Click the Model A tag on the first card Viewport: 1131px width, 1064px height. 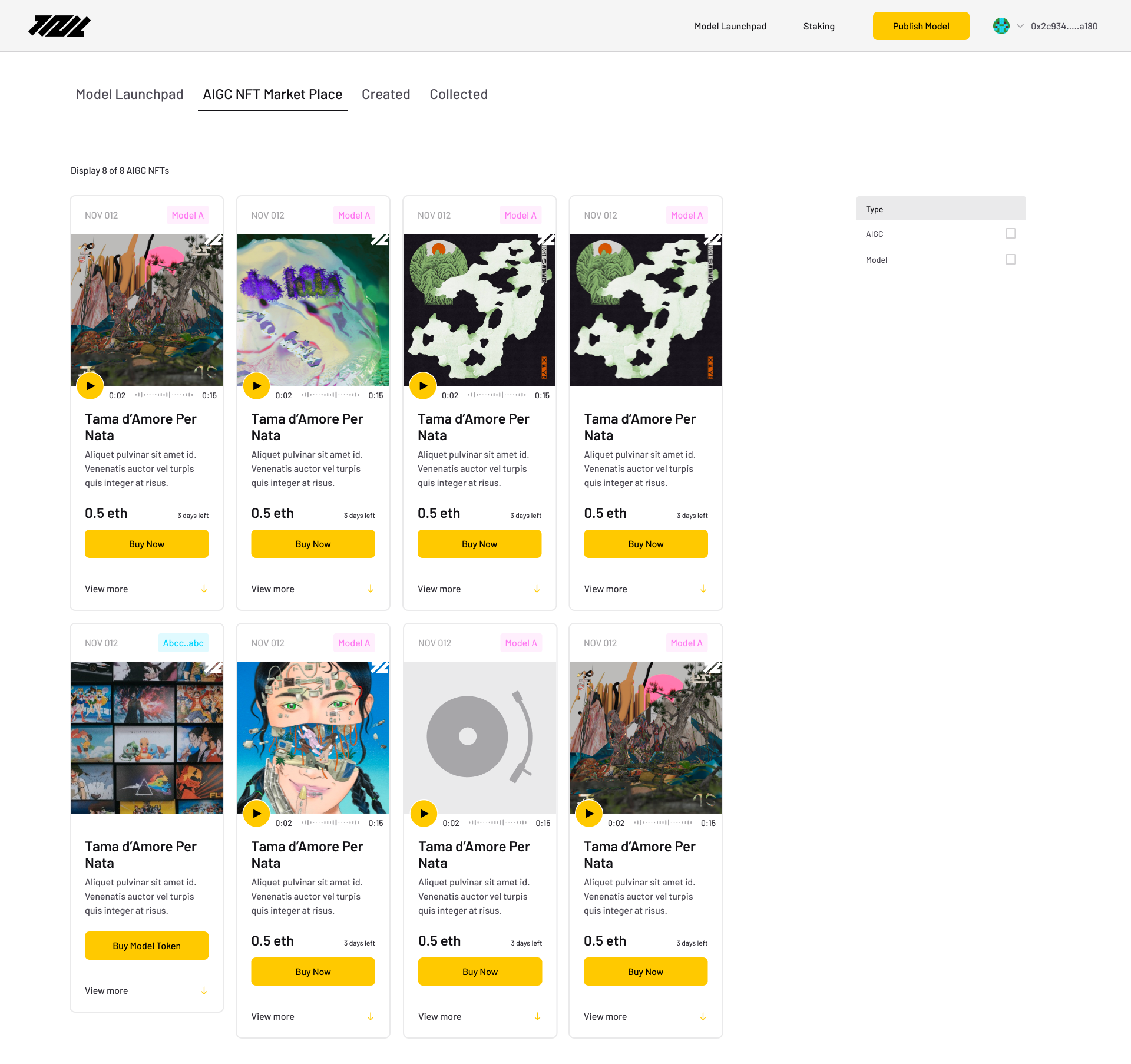pos(187,215)
